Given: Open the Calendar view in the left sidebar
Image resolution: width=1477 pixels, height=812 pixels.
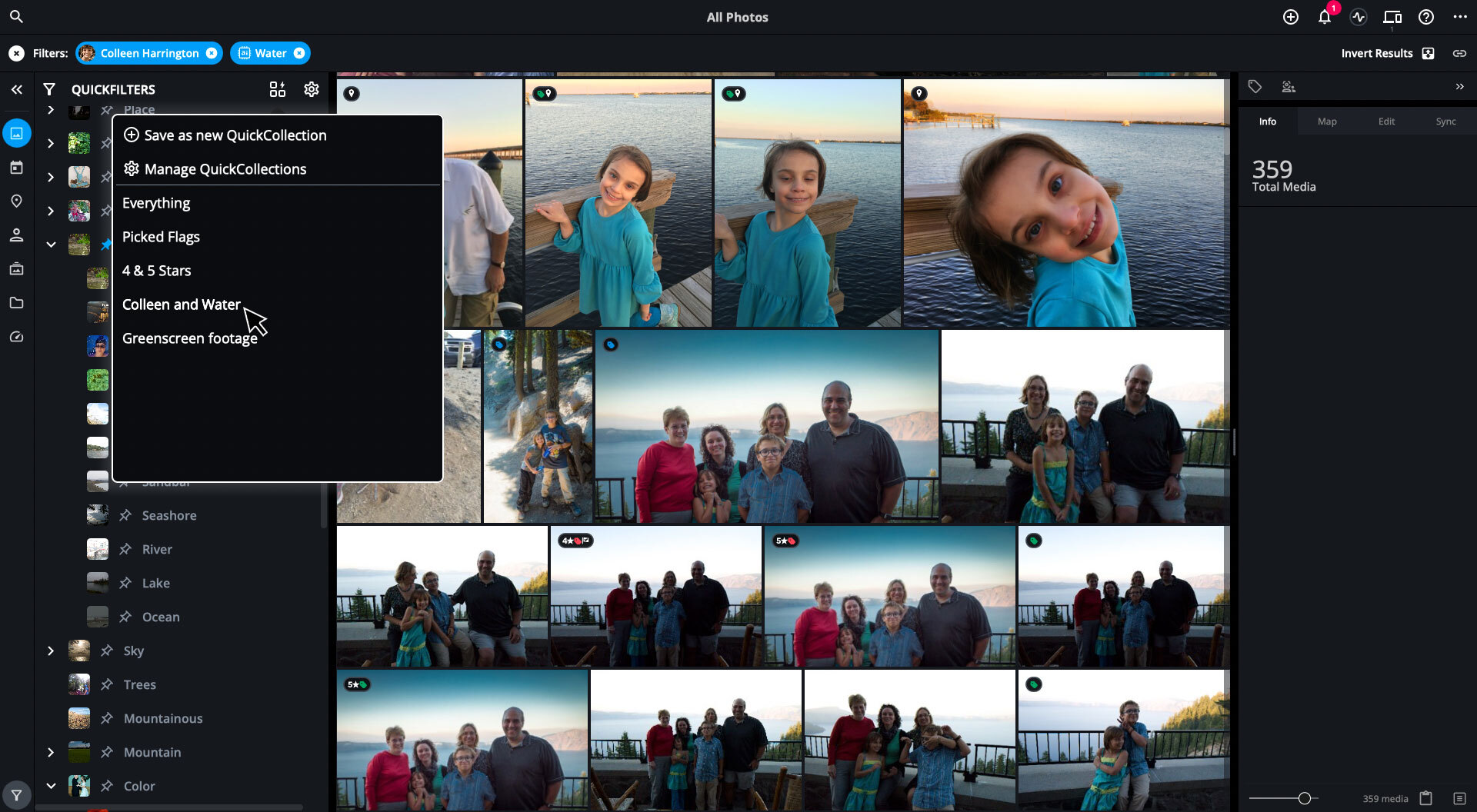Looking at the screenshot, I should pos(16,167).
